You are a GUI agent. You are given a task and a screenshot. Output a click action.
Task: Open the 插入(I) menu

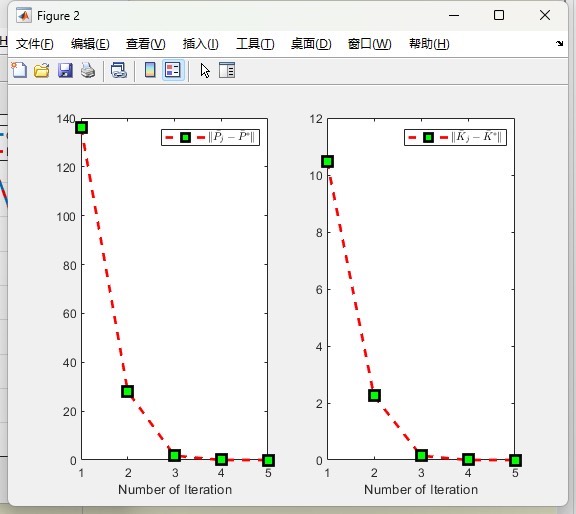pyautogui.click(x=201, y=44)
